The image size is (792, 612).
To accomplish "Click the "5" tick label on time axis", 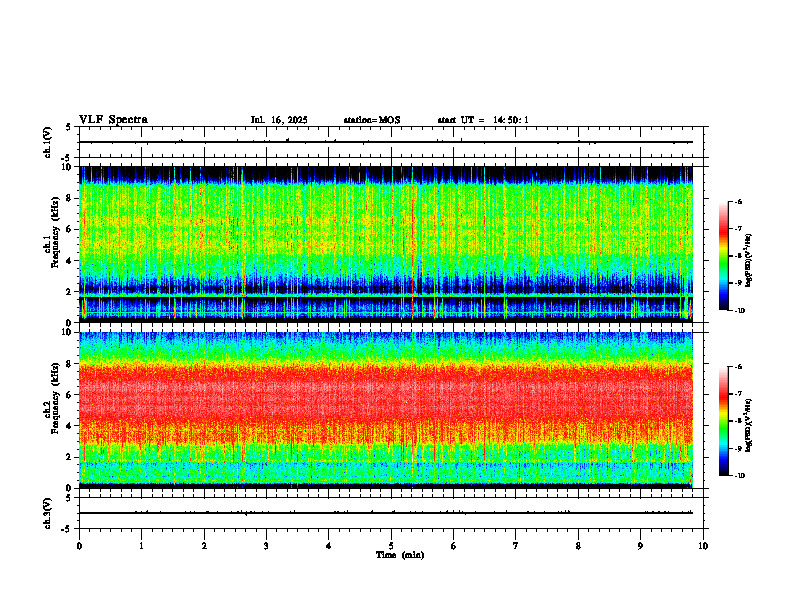I will [391, 546].
